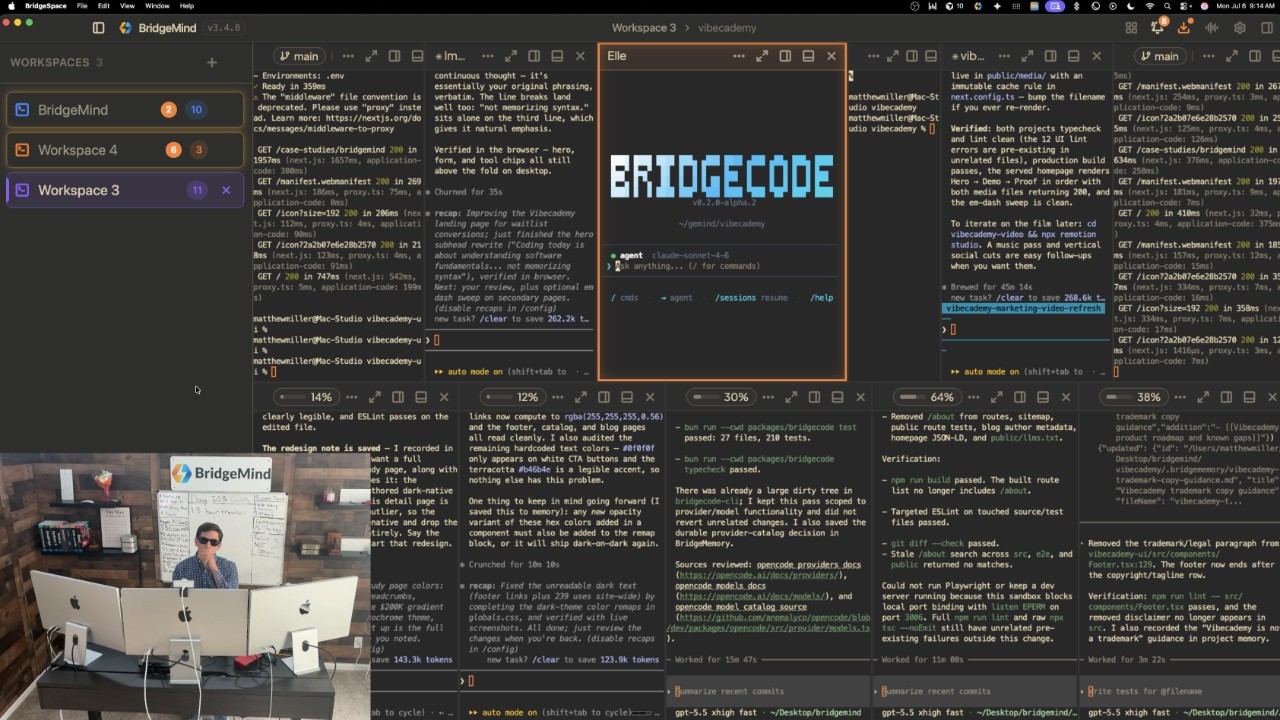Maximize the 14% context panel
1280x720 pixels.
point(375,397)
